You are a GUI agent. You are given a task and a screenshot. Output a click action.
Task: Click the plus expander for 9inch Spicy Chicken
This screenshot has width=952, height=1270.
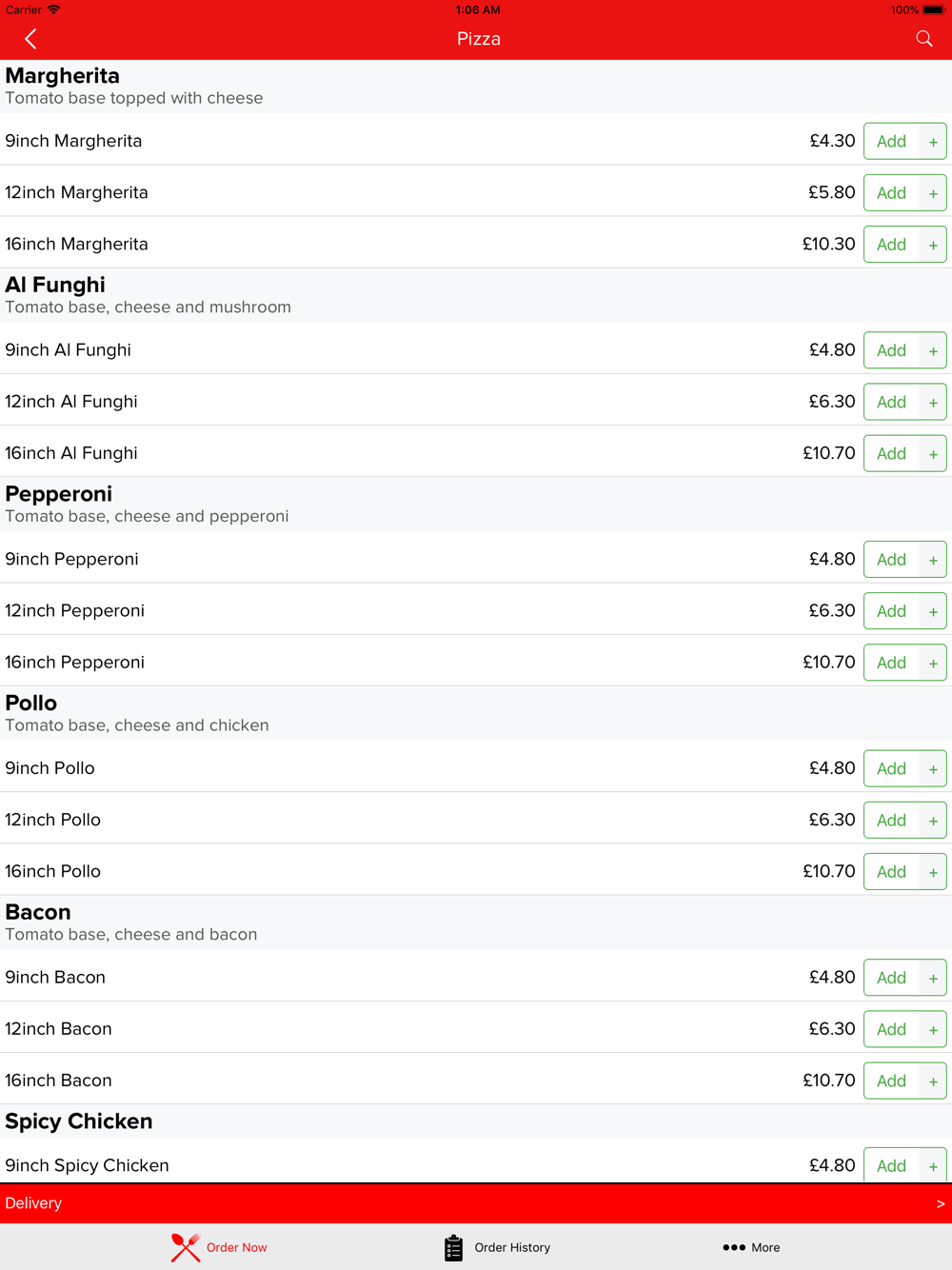point(933,1166)
